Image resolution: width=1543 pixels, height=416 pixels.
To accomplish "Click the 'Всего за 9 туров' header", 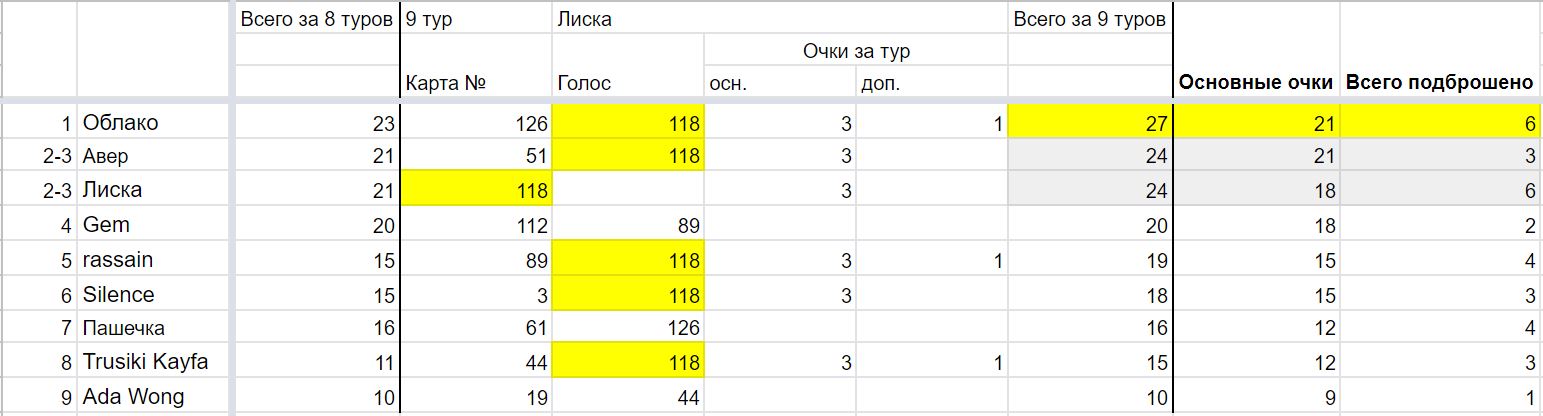I will click(1090, 18).
